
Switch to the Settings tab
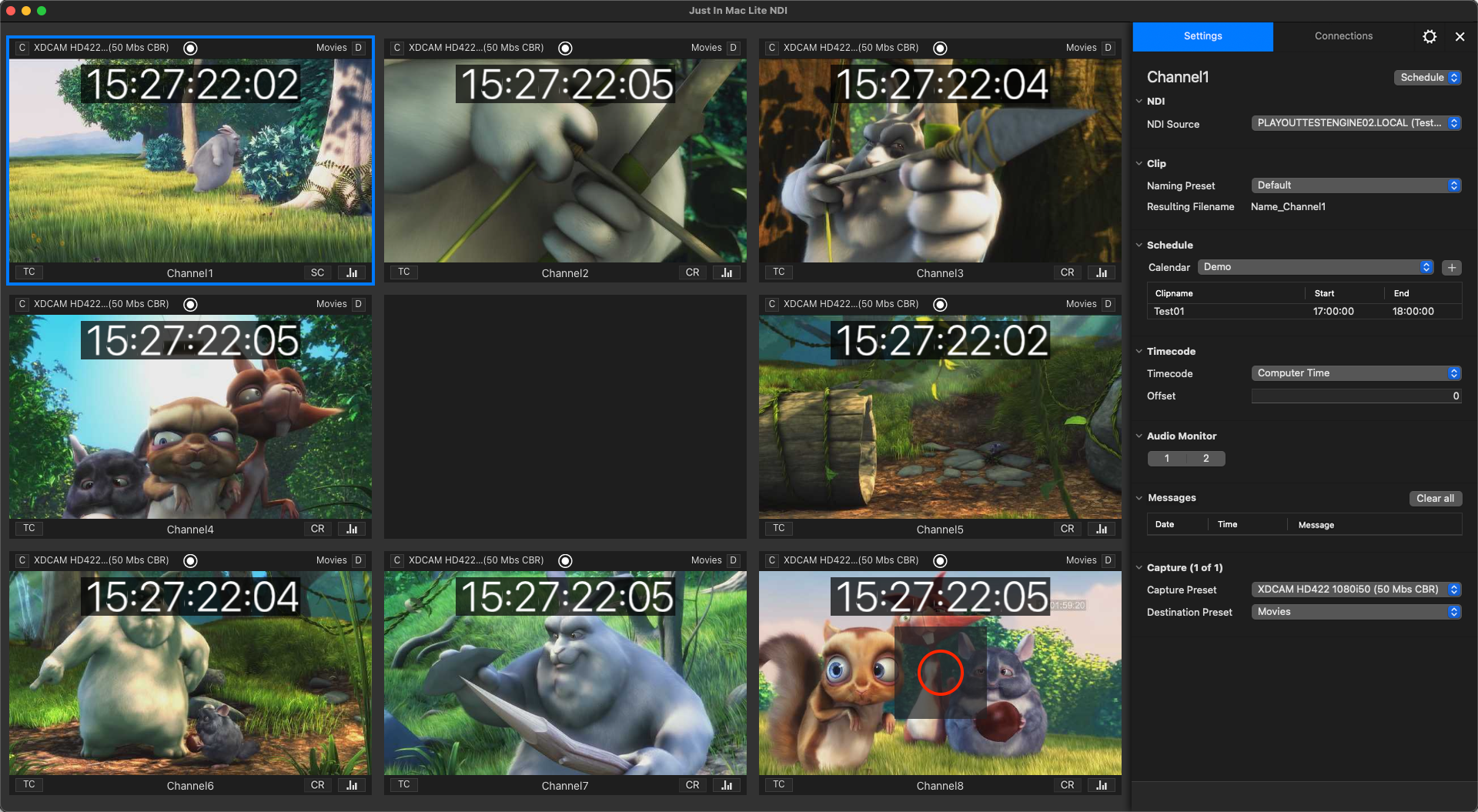tap(1203, 36)
